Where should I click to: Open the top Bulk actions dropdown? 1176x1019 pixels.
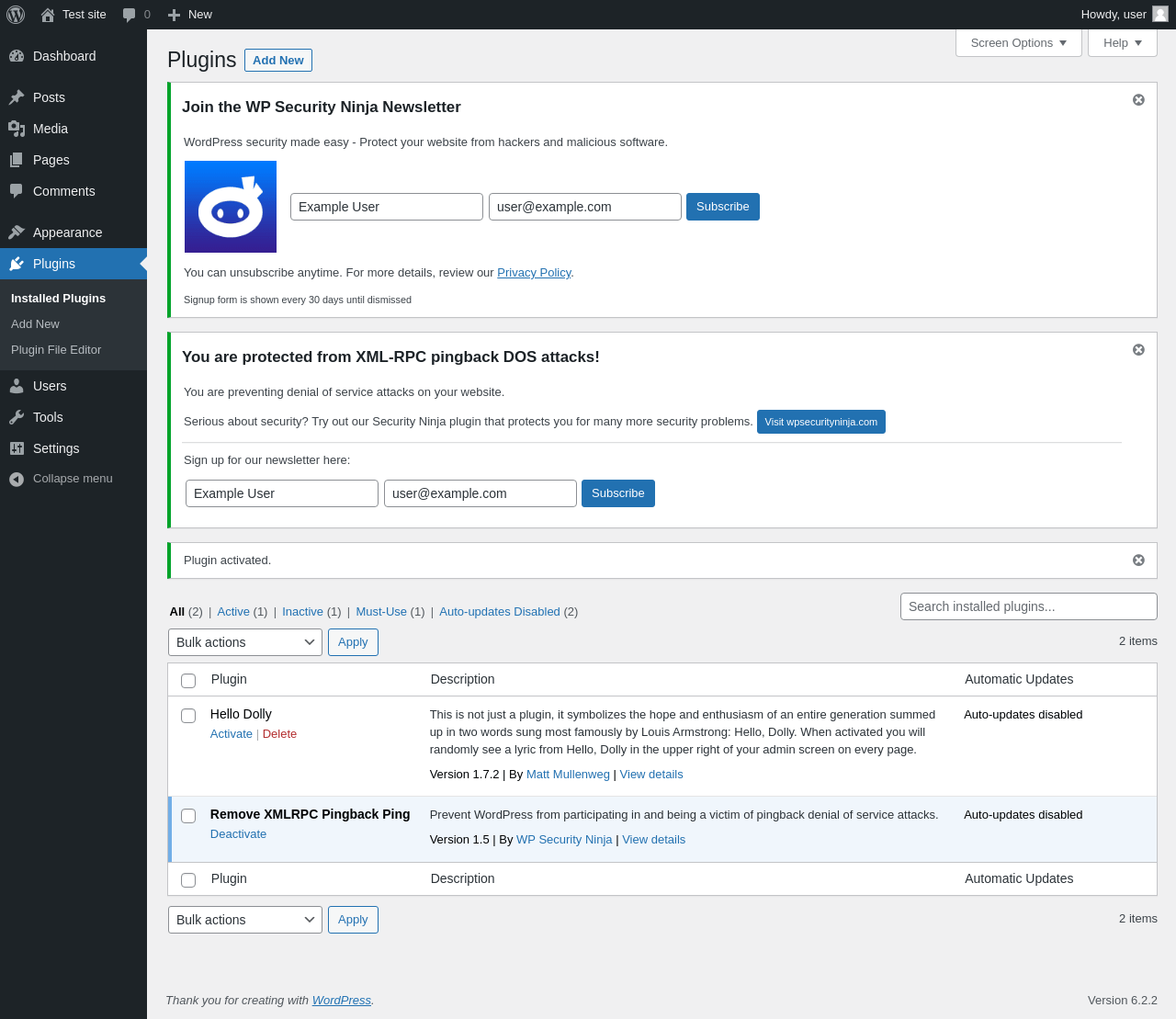[245, 642]
